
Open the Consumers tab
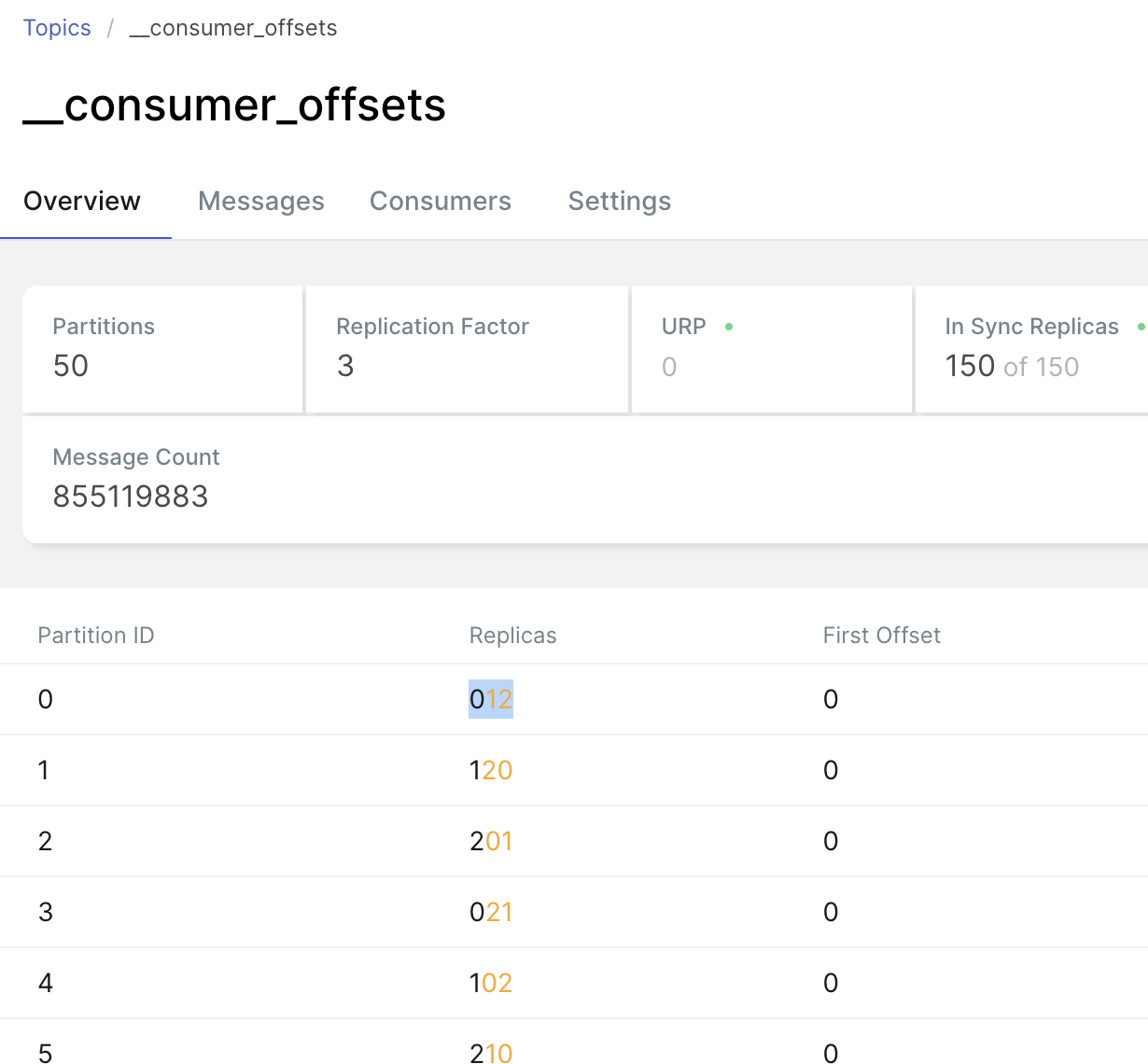pos(441,201)
